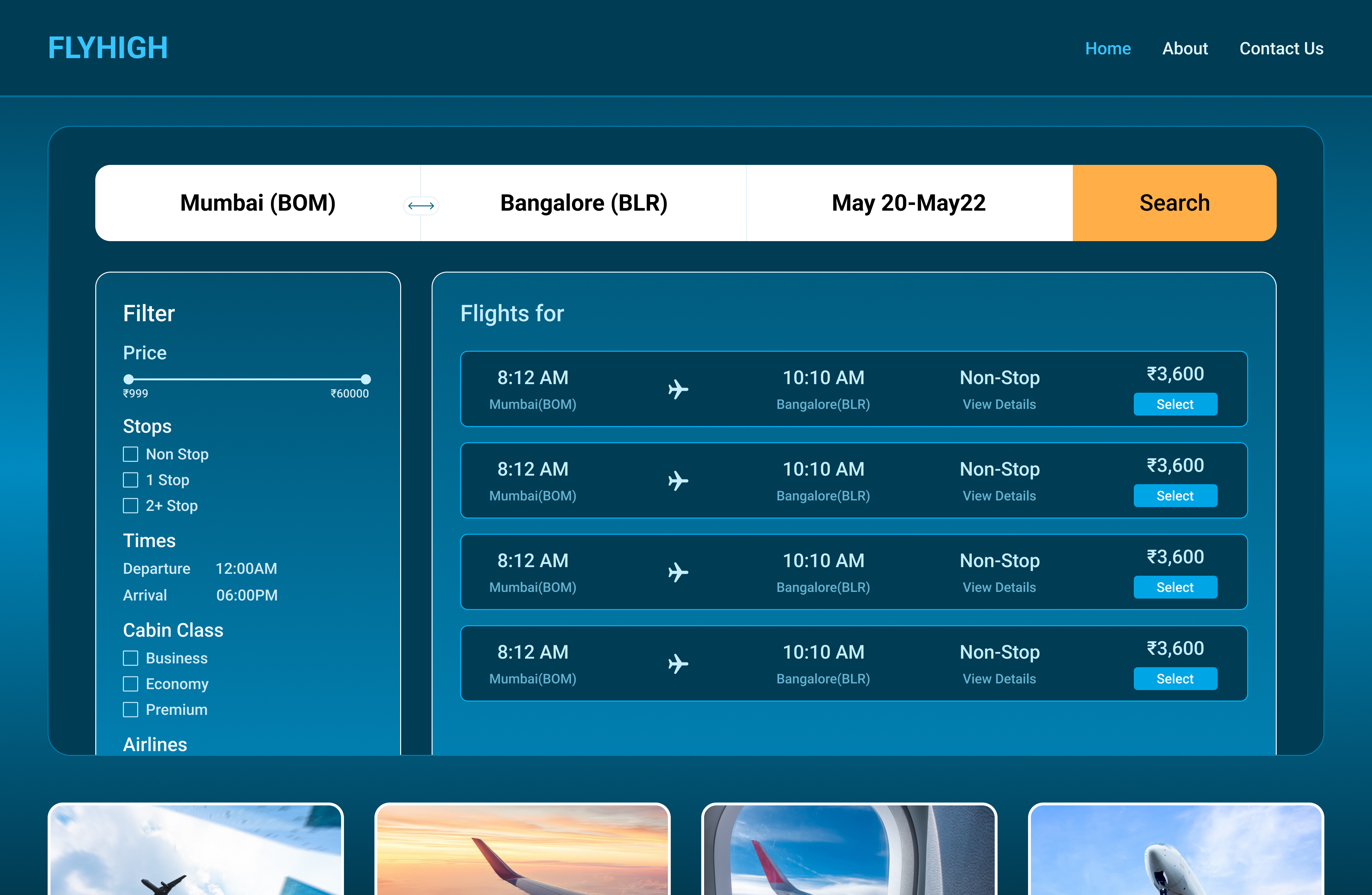Click the airplane icon on the second flight
Viewport: 1372px width, 895px height.
[678, 480]
